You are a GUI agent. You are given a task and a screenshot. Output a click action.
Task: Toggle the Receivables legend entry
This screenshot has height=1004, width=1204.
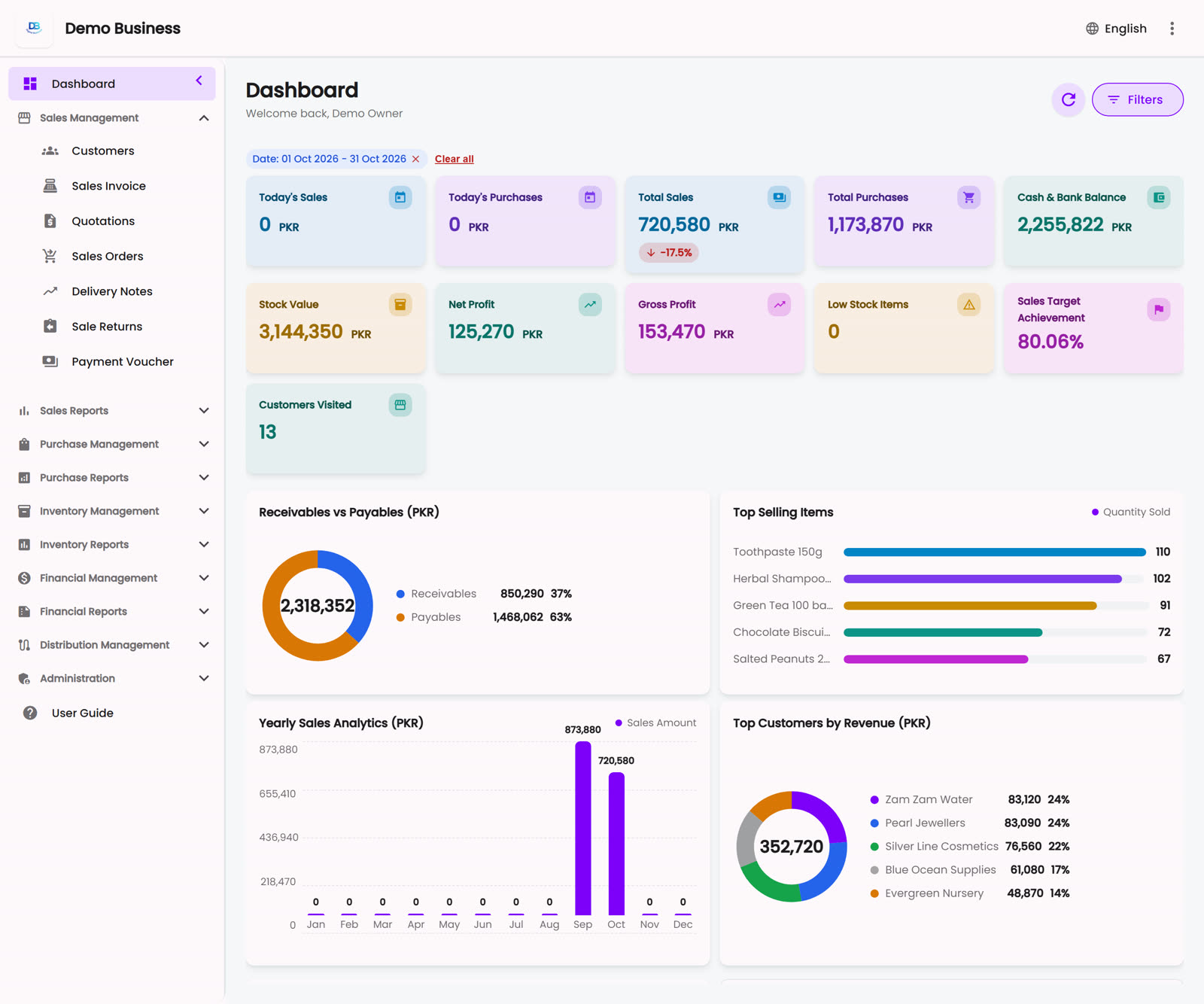436,594
